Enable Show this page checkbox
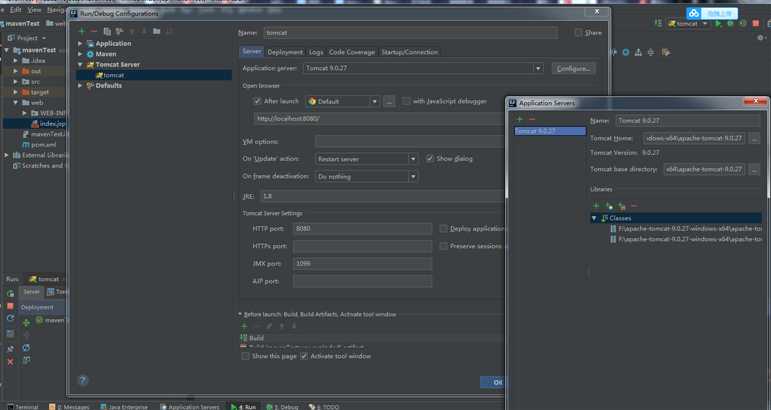This screenshot has height=410, width=771. pyautogui.click(x=245, y=356)
